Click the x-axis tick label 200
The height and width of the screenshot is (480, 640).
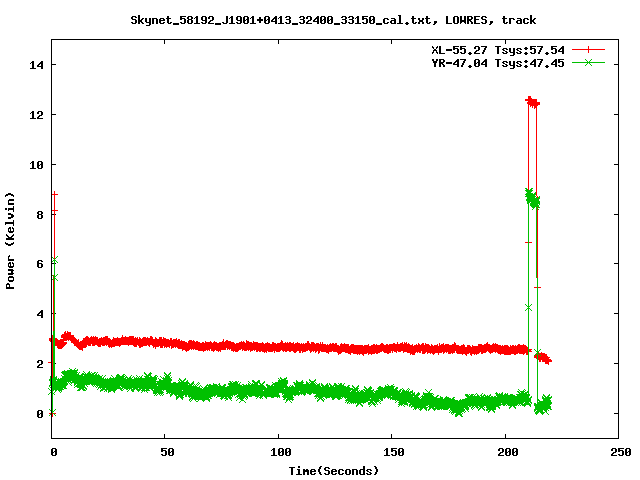coord(507,452)
